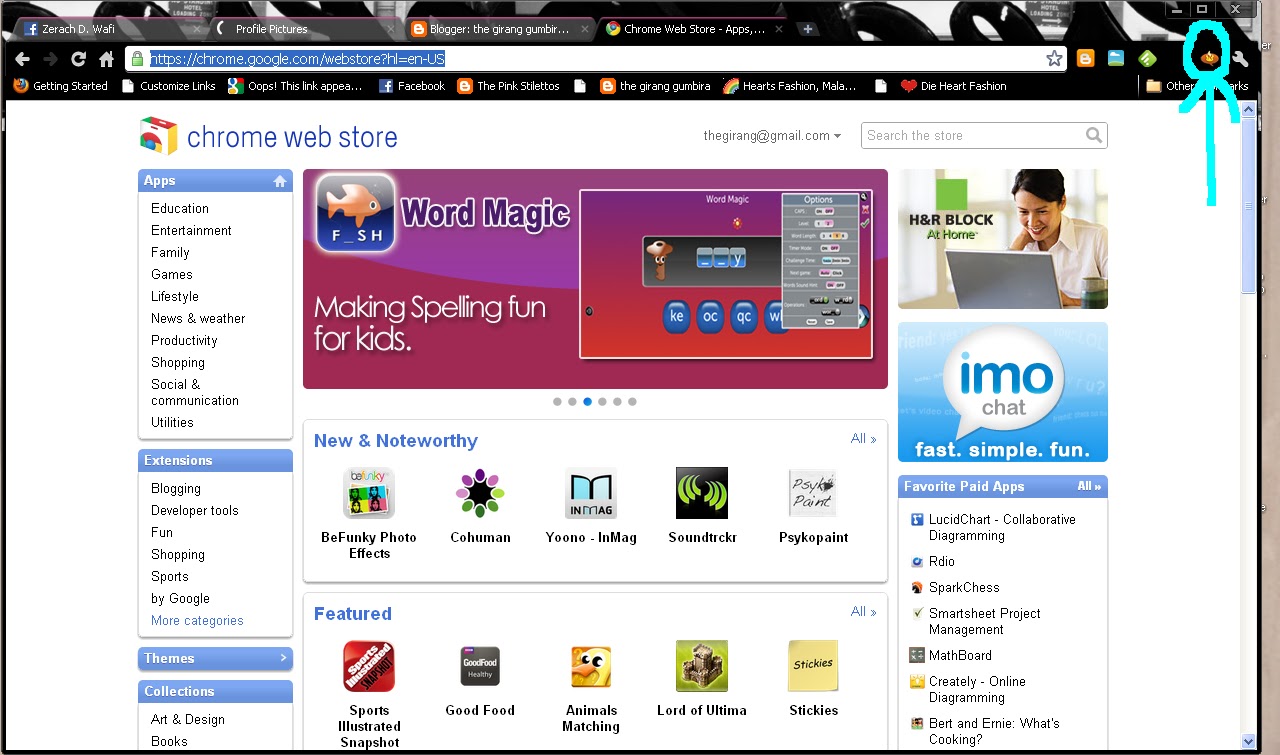Click the imo chat advertisement
Screen dimensions: 1280x755
click(x=1003, y=392)
